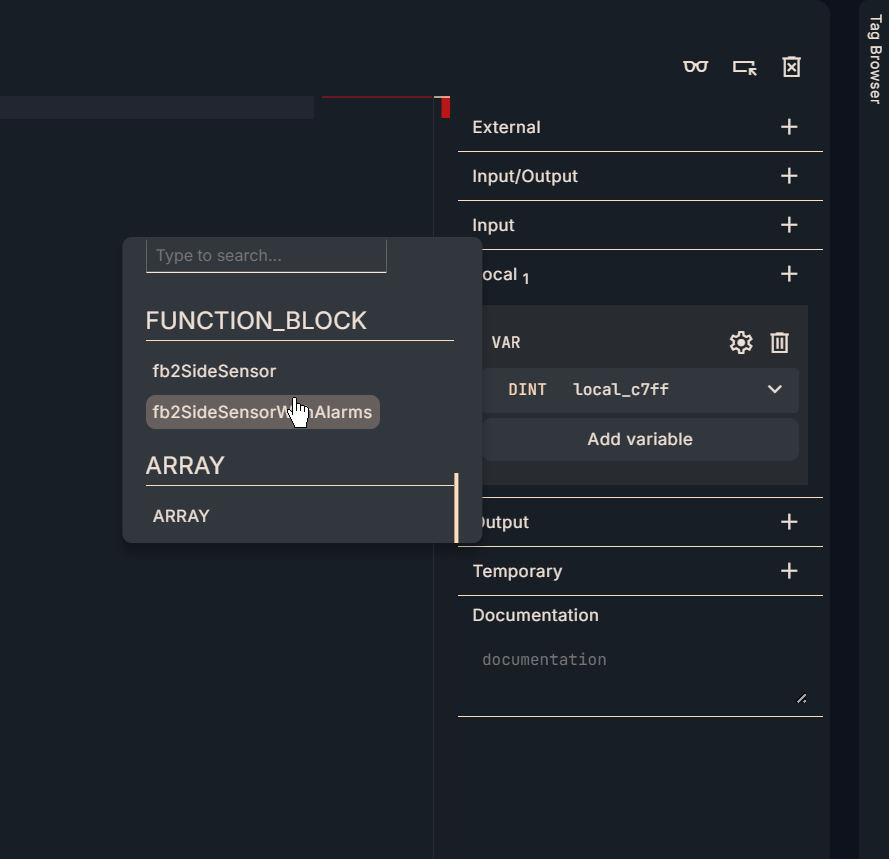Add a new Local variable block

tap(789, 274)
